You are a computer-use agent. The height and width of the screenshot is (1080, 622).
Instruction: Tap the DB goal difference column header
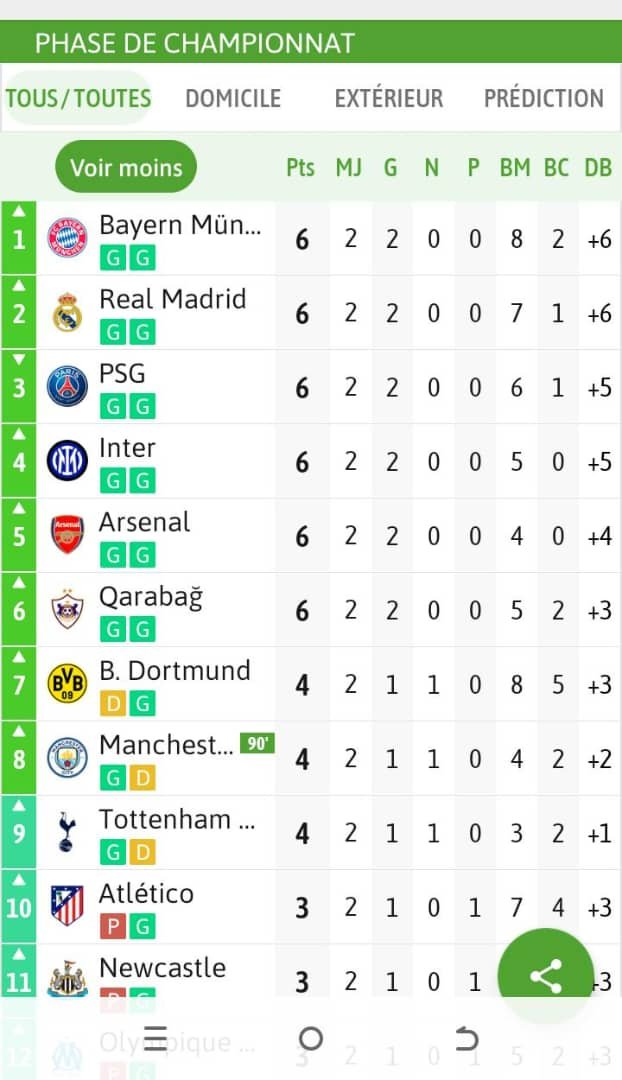coord(598,167)
